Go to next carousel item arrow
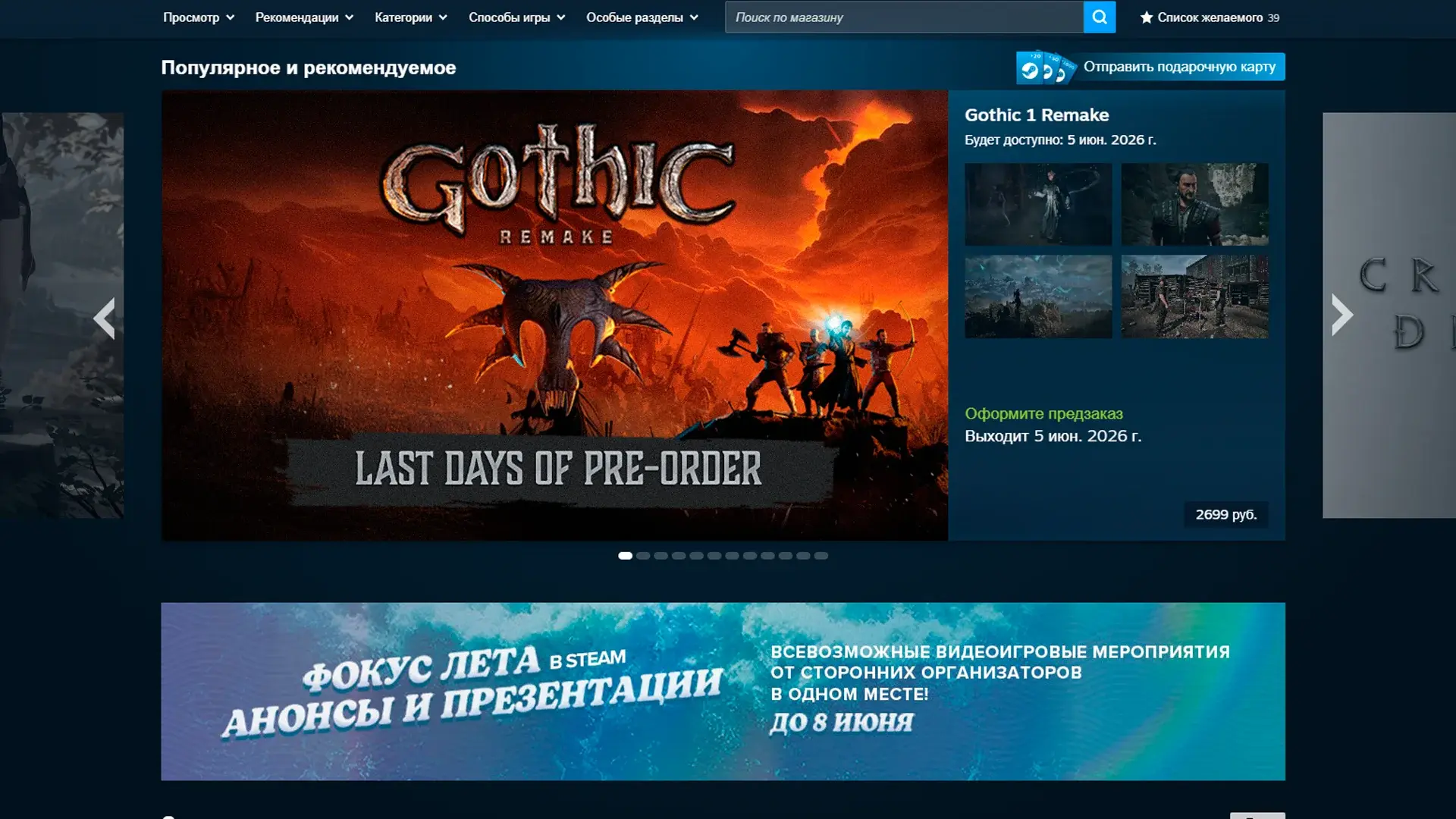 (x=1341, y=315)
